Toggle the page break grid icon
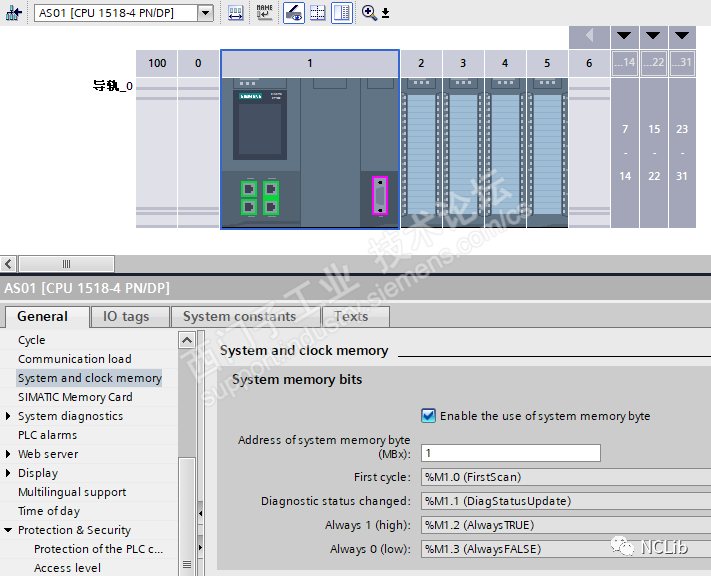711x576 pixels. [x=318, y=13]
